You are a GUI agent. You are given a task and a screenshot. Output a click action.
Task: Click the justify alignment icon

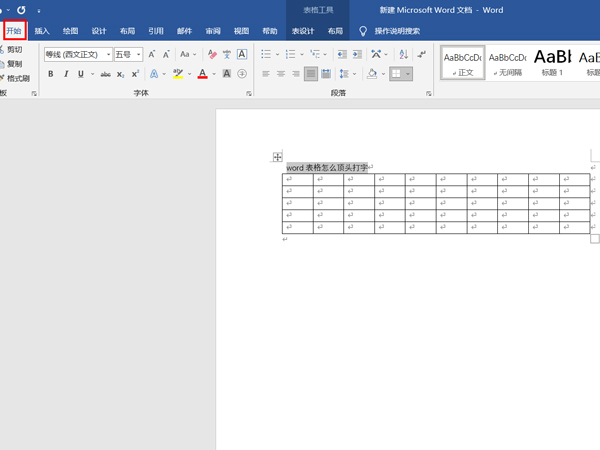coord(311,74)
